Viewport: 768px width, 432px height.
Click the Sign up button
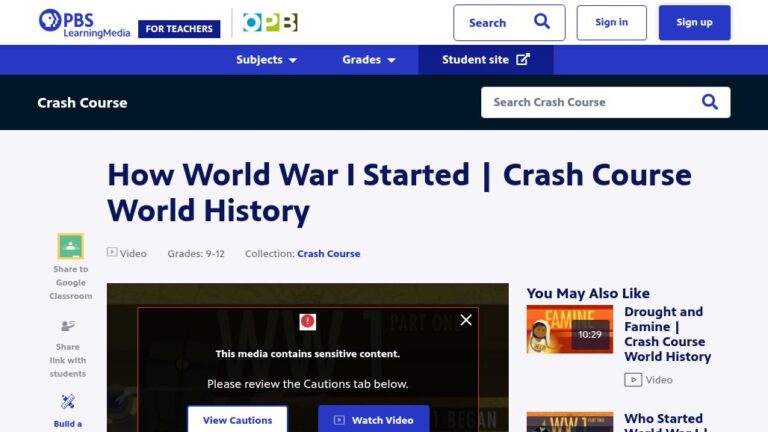coord(695,23)
